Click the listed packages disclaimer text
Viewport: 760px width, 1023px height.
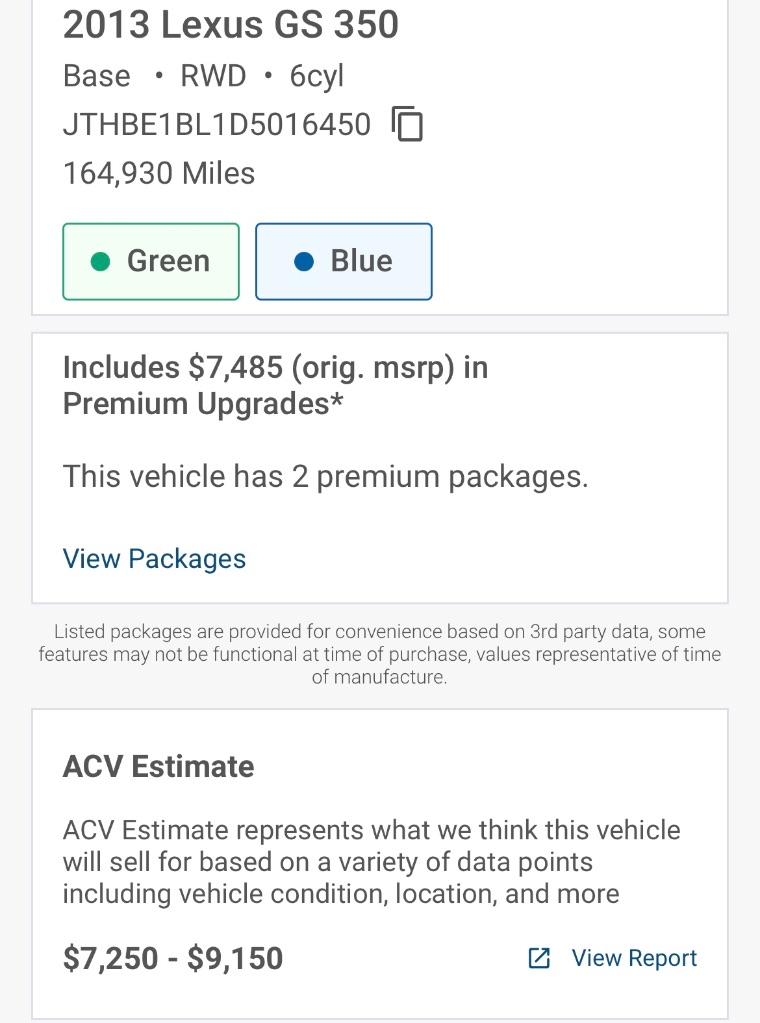click(380, 654)
